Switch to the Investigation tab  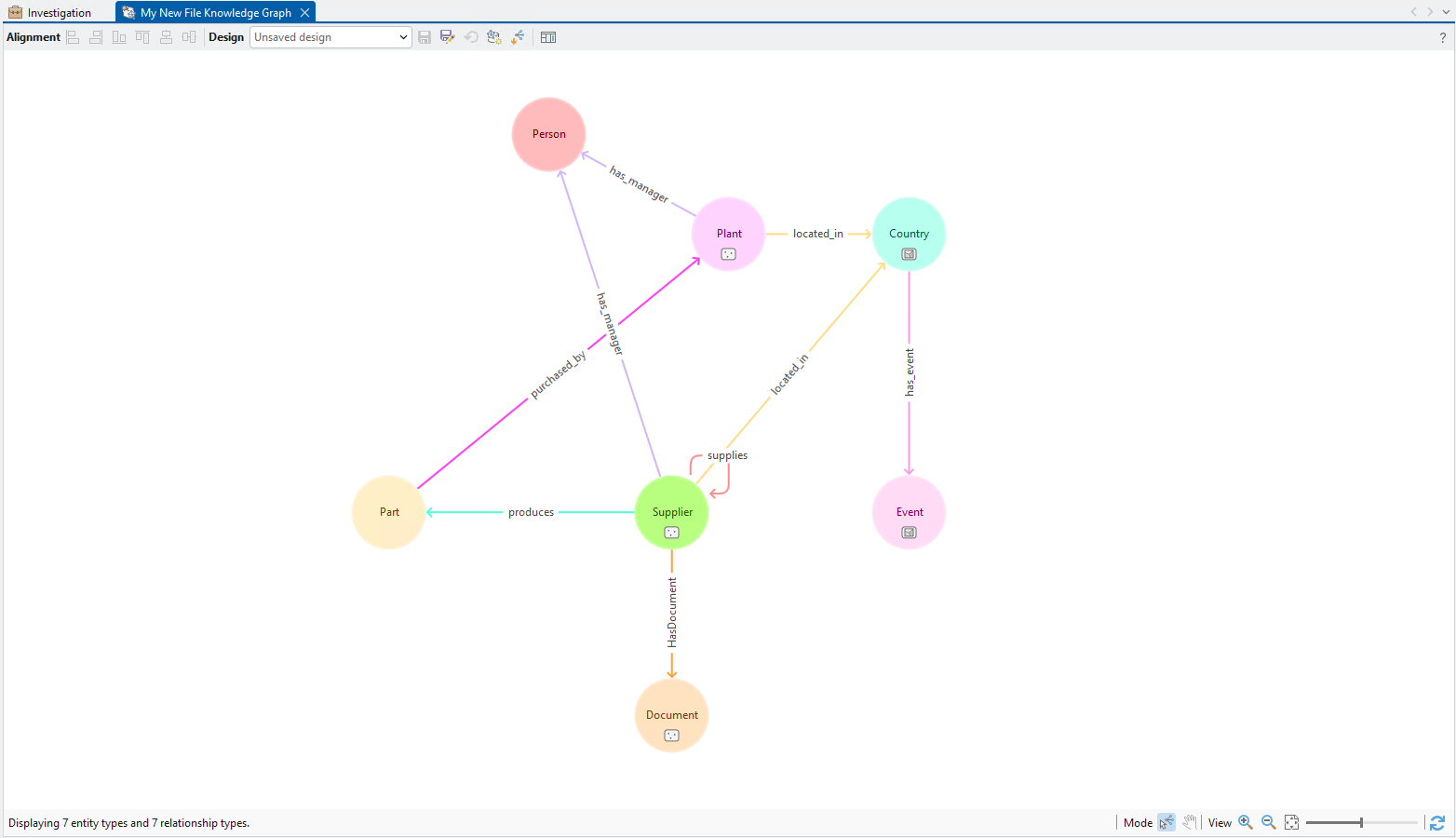(51, 12)
